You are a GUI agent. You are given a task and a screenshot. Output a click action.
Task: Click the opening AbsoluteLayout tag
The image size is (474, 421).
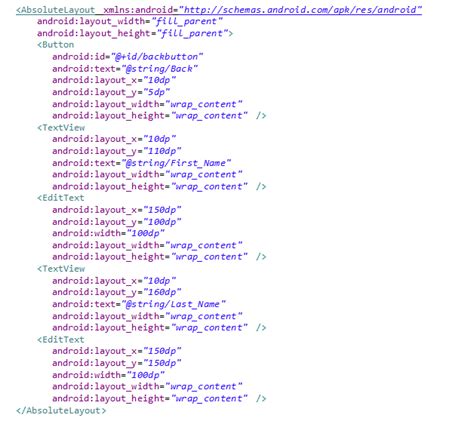(x=56, y=10)
